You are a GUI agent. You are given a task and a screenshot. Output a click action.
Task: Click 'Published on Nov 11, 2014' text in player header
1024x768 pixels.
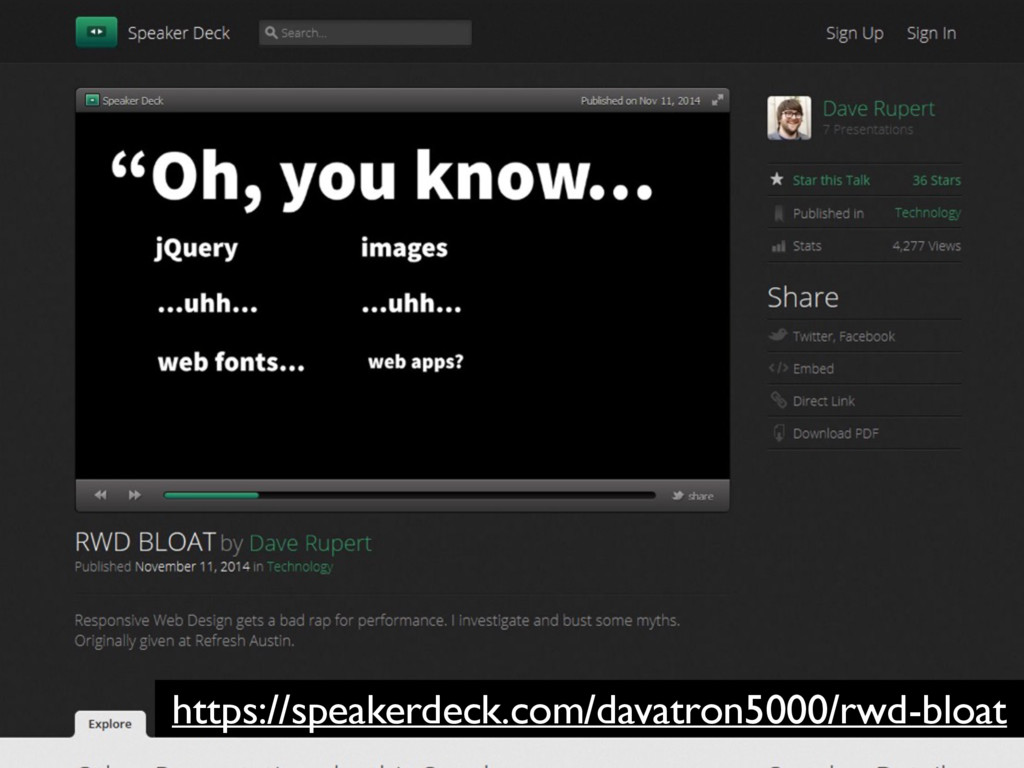coord(640,101)
